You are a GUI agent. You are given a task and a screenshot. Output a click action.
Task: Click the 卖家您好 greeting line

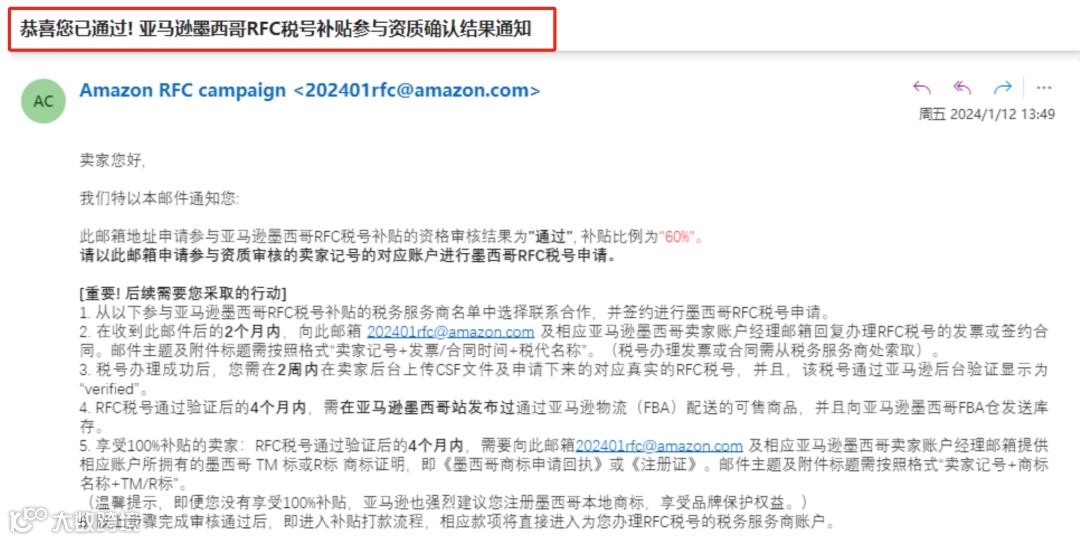click(x=113, y=161)
